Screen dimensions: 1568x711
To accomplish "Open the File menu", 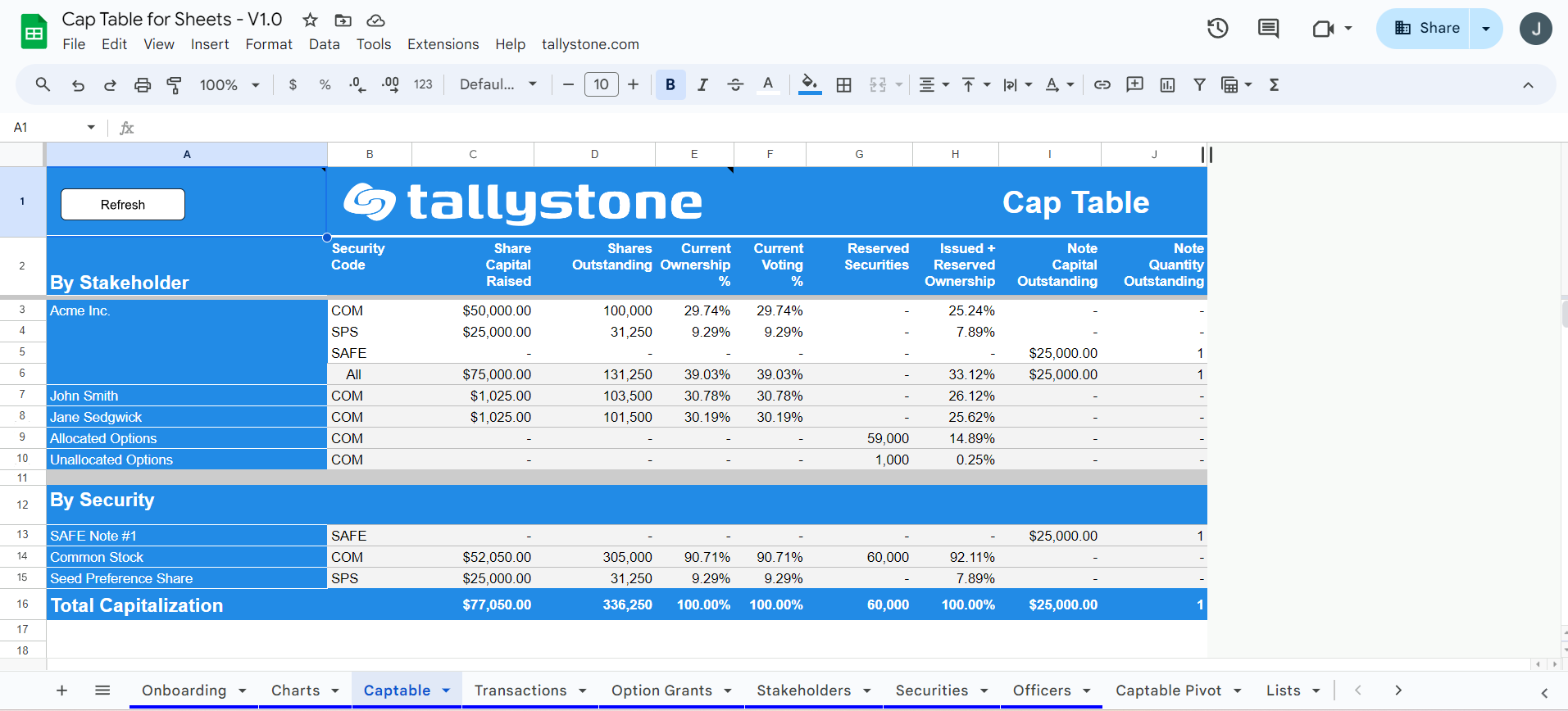I will 74,44.
